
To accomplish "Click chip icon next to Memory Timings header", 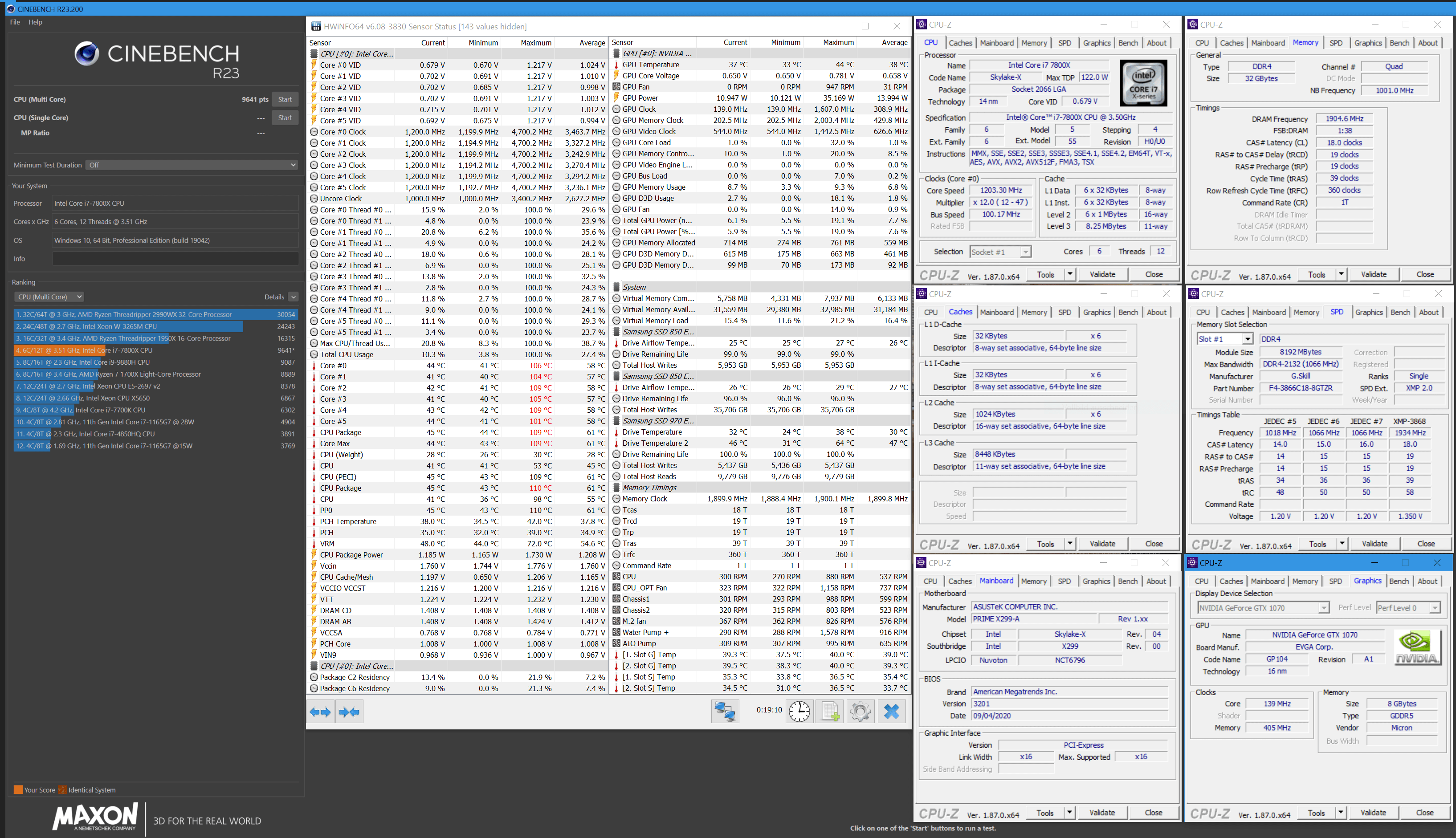I will (x=616, y=488).
